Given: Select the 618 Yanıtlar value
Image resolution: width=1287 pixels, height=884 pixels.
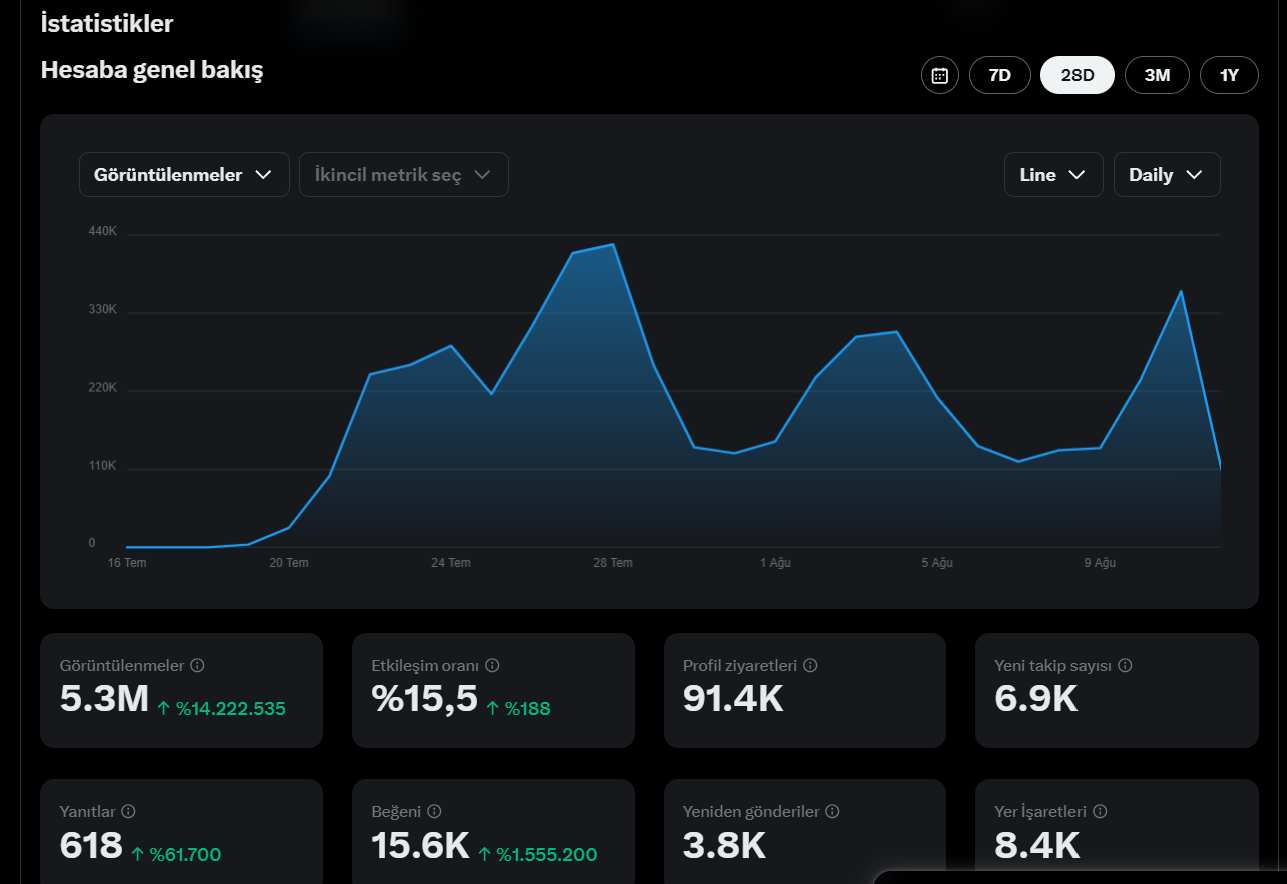Looking at the screenshot, I should 91,846.
